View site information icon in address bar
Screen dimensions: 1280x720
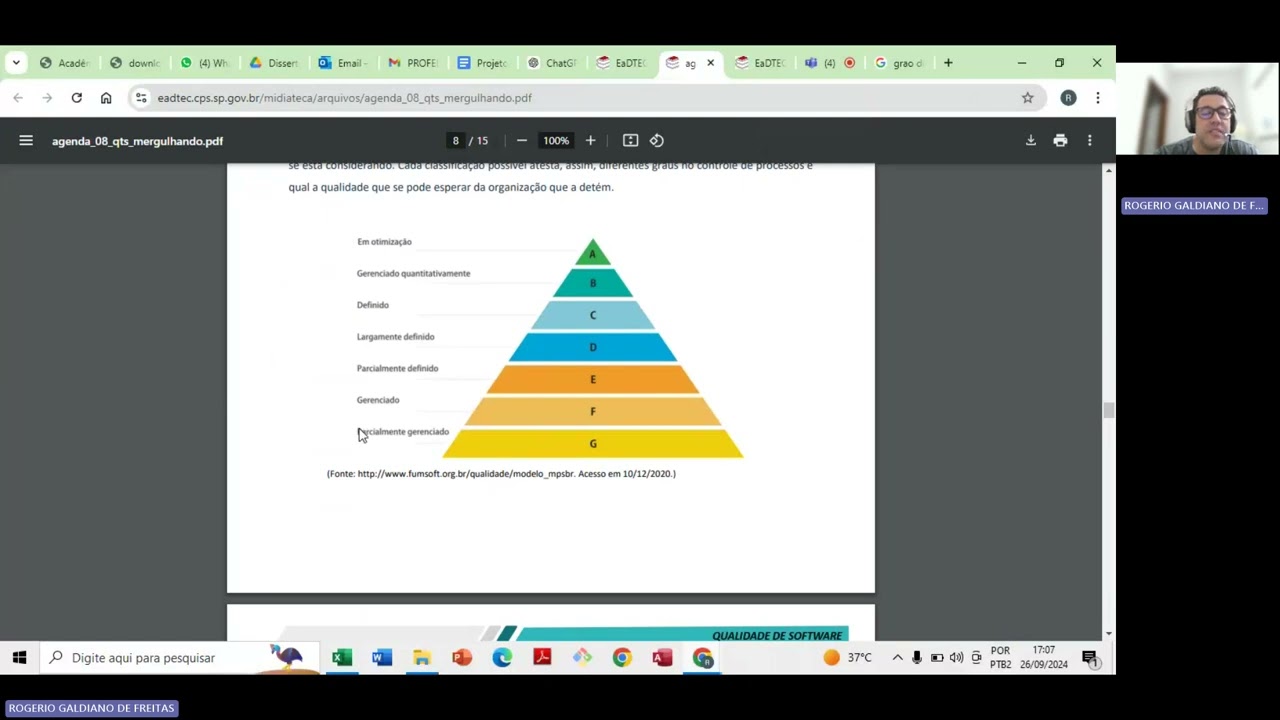click(141, 98)
